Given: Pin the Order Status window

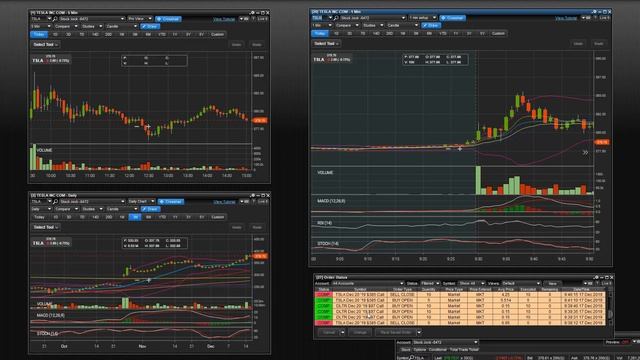Looking at the screenshot, I should coord(596,277).
